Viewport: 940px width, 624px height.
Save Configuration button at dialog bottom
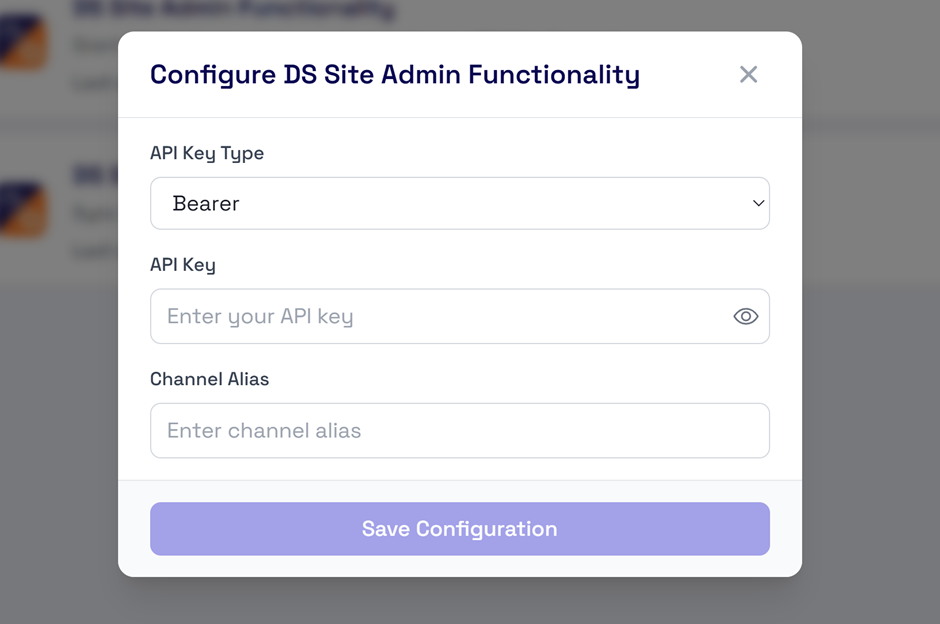tap(460, 529)
